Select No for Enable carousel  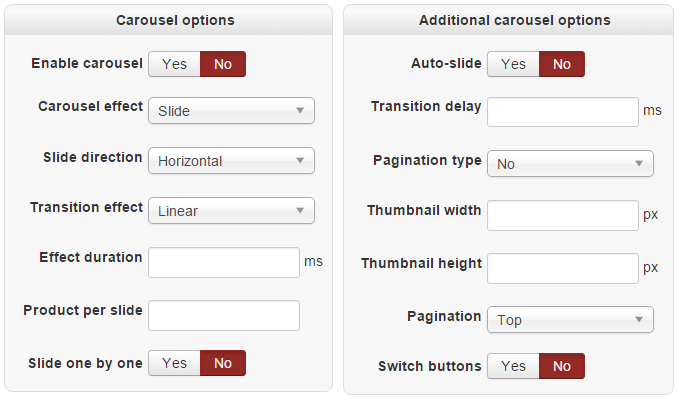point(223,64)
